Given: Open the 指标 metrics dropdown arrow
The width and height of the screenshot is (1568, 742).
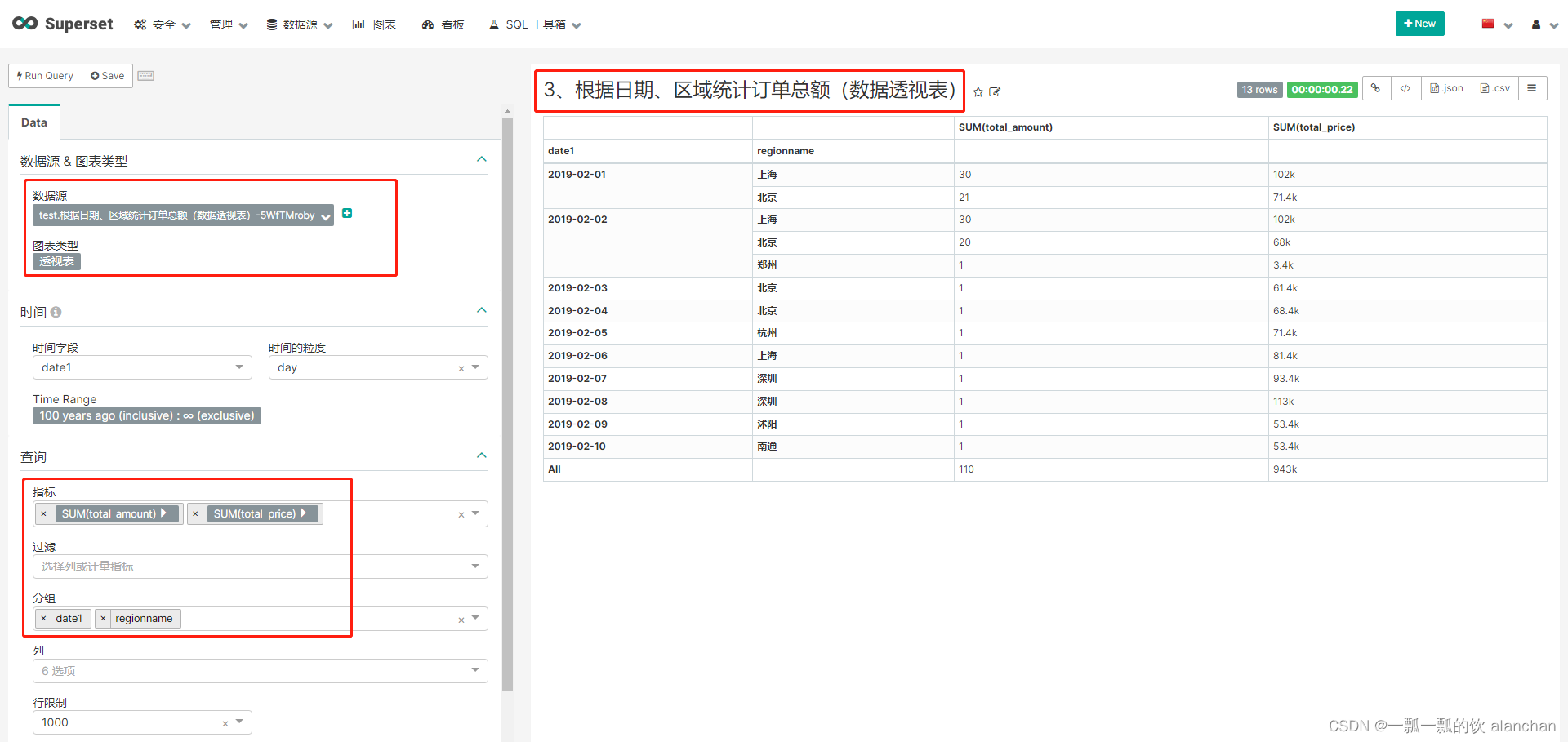Looking at the screenshot, I should click(x=476, y=513).
